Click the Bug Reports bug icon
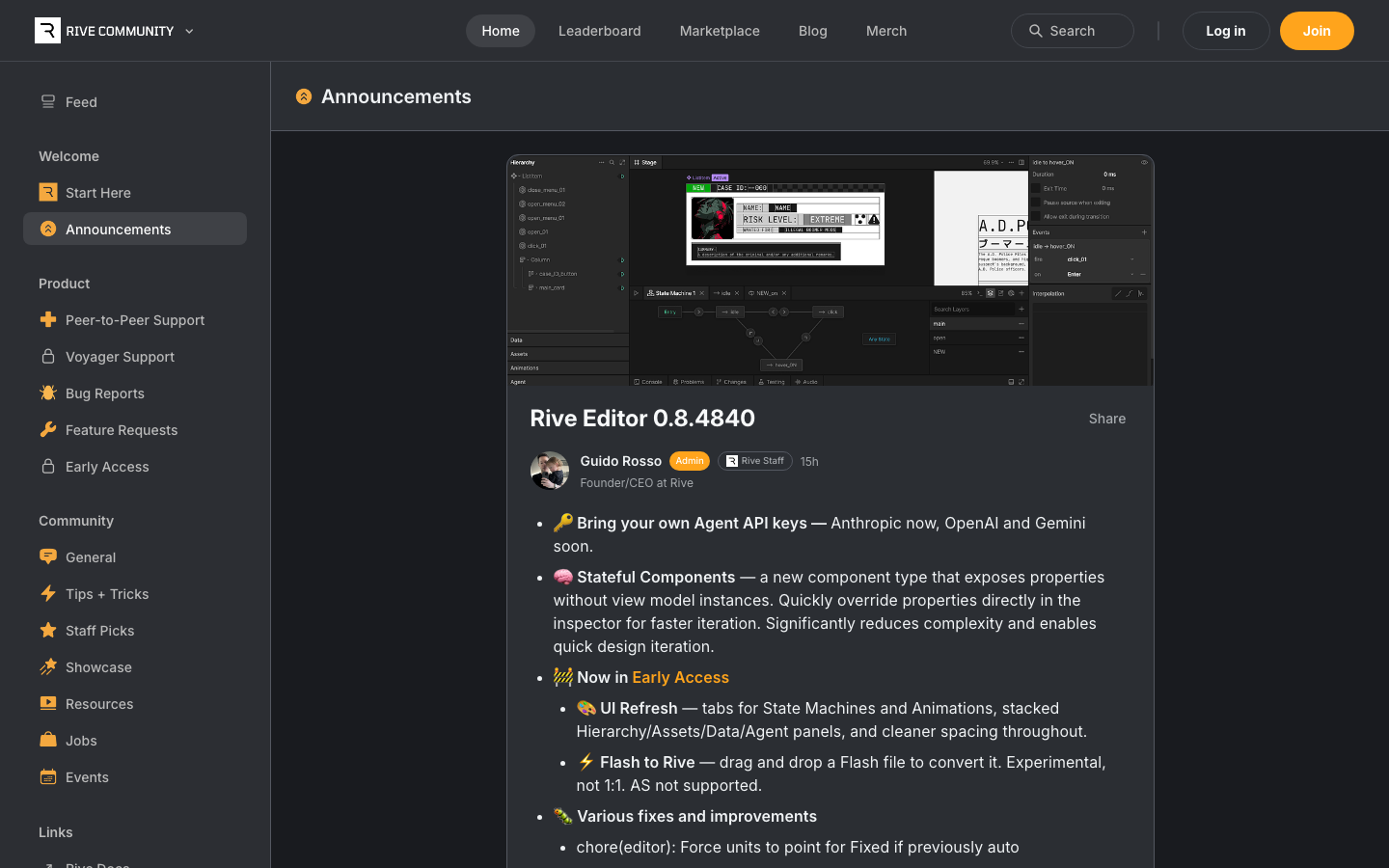This screenshot has width=1389, height=868. (x=48, y=393)
